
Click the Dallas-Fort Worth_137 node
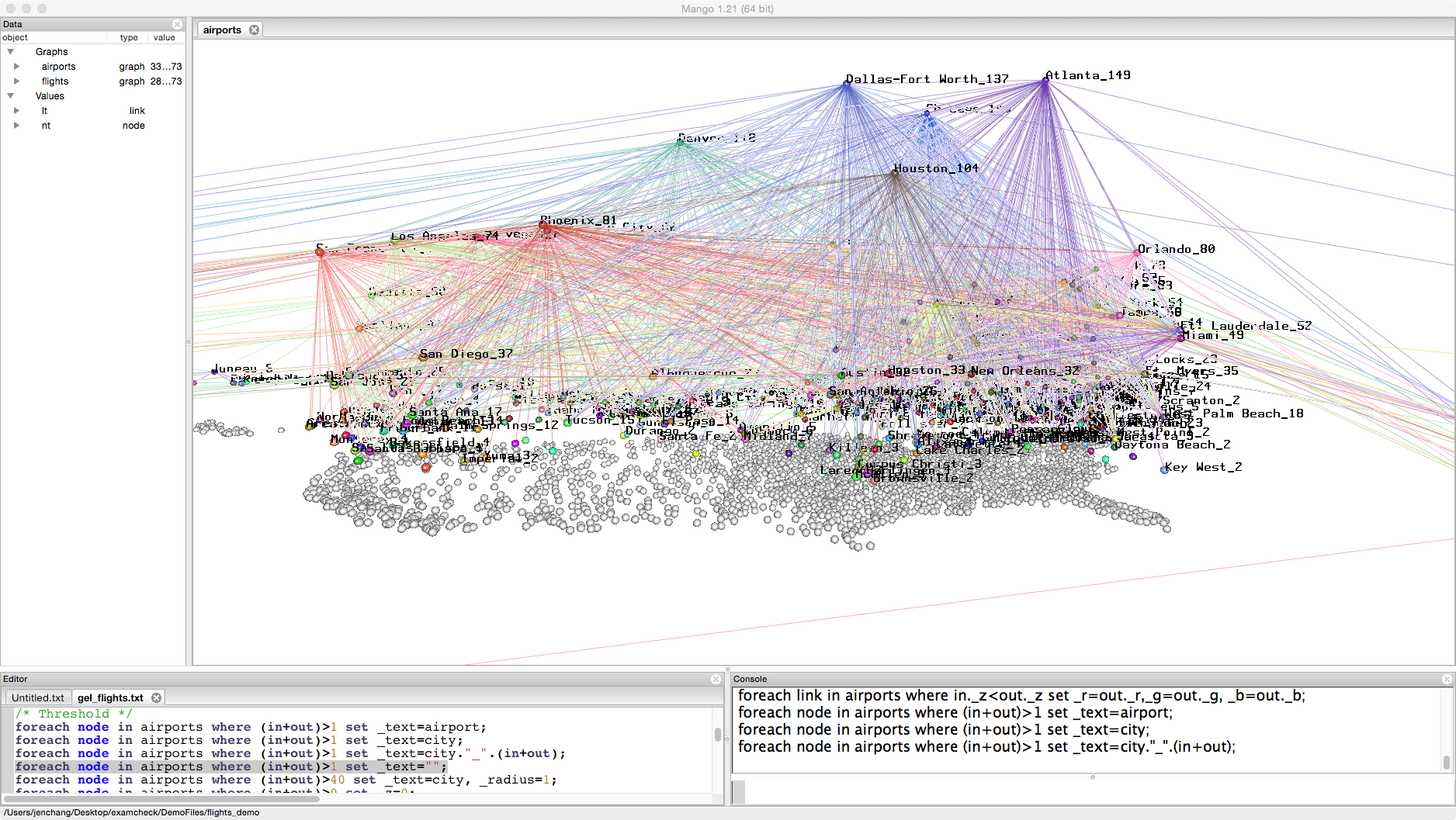[x=848, y=84]
